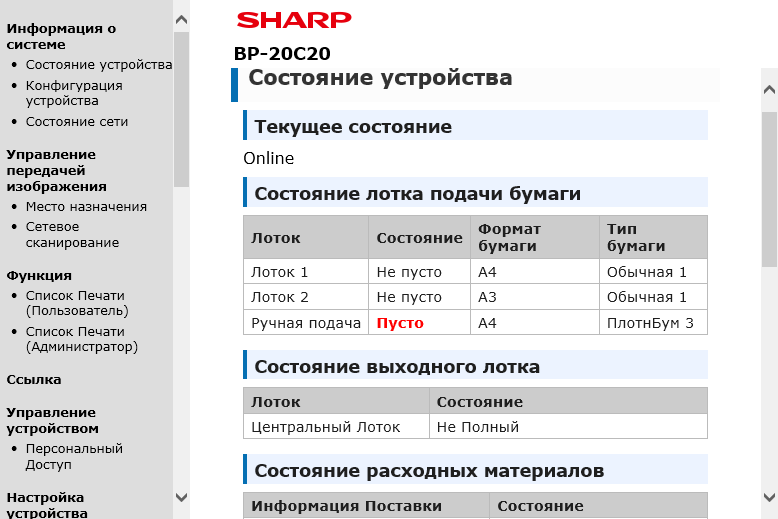778x519 pixels.
Task: Select Настройка устройства heading
Action: (47, 505)
